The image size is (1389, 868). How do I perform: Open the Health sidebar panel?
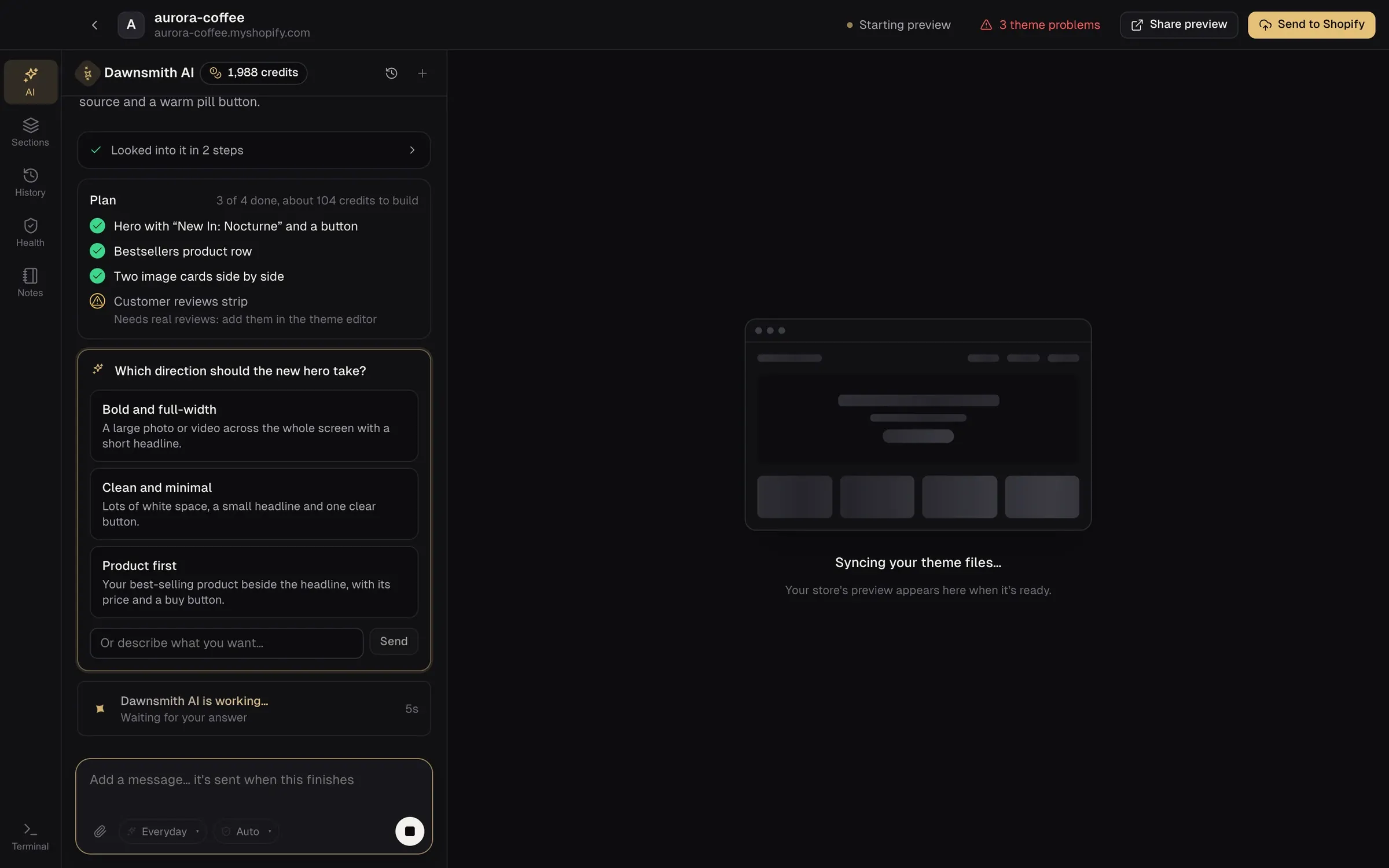[x=30, y=233]
